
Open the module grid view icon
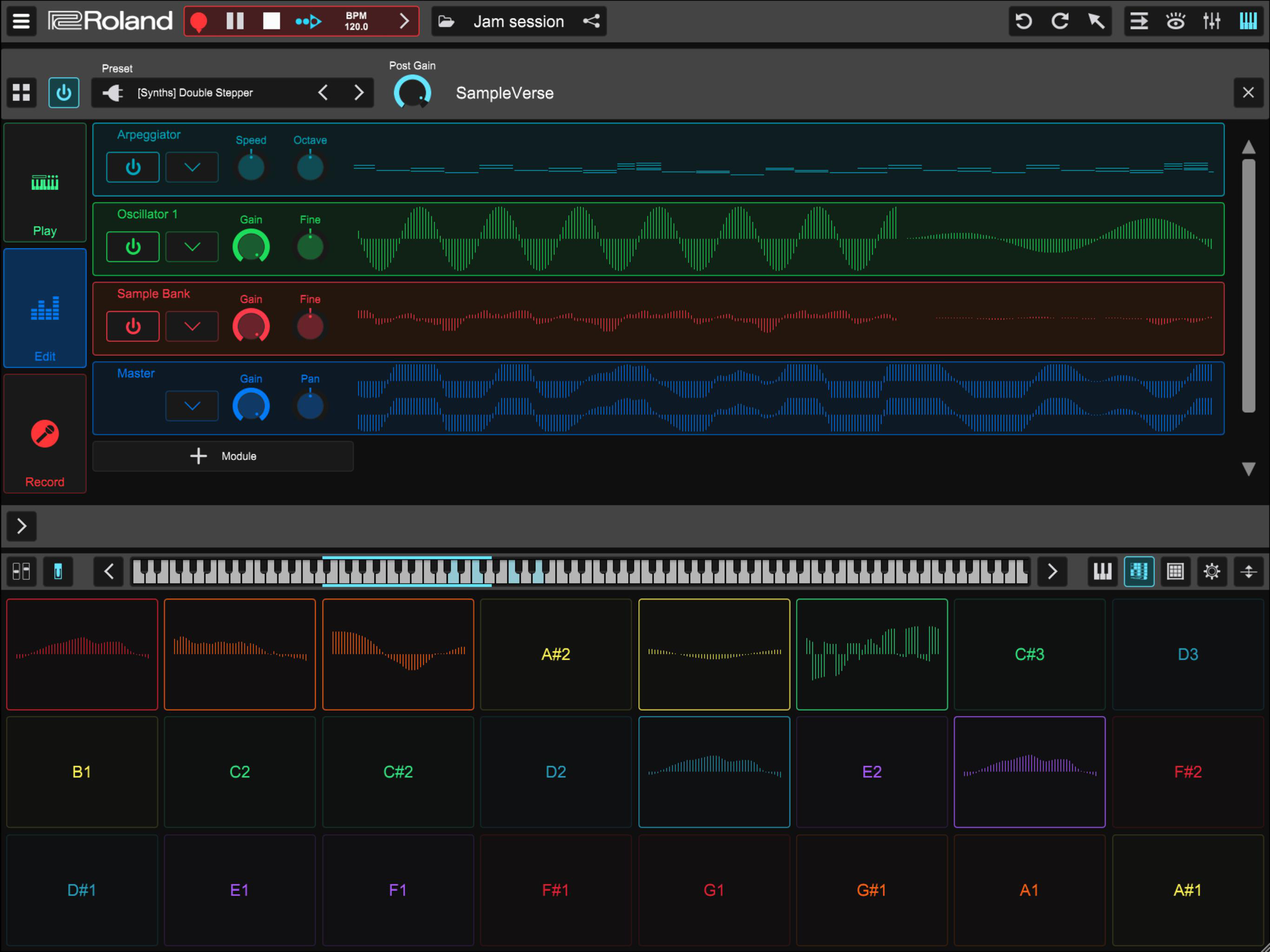[21, 93]
